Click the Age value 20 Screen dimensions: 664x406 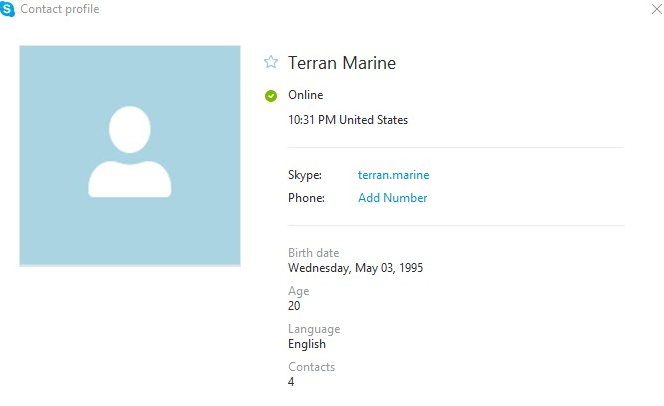294,306
